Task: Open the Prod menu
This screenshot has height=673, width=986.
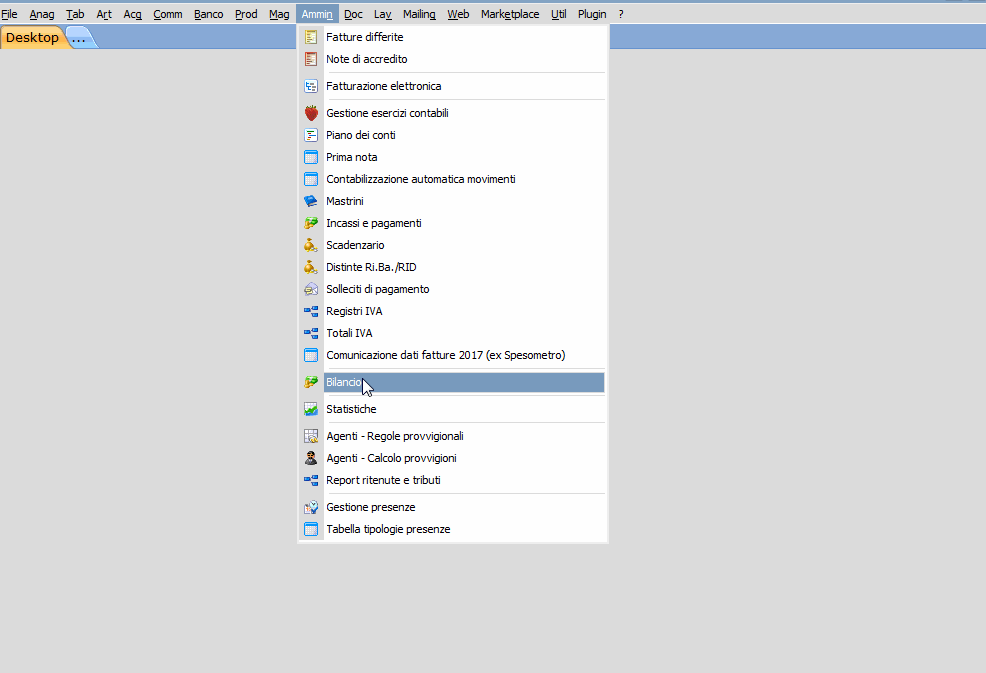Action: tap(246, 14)
